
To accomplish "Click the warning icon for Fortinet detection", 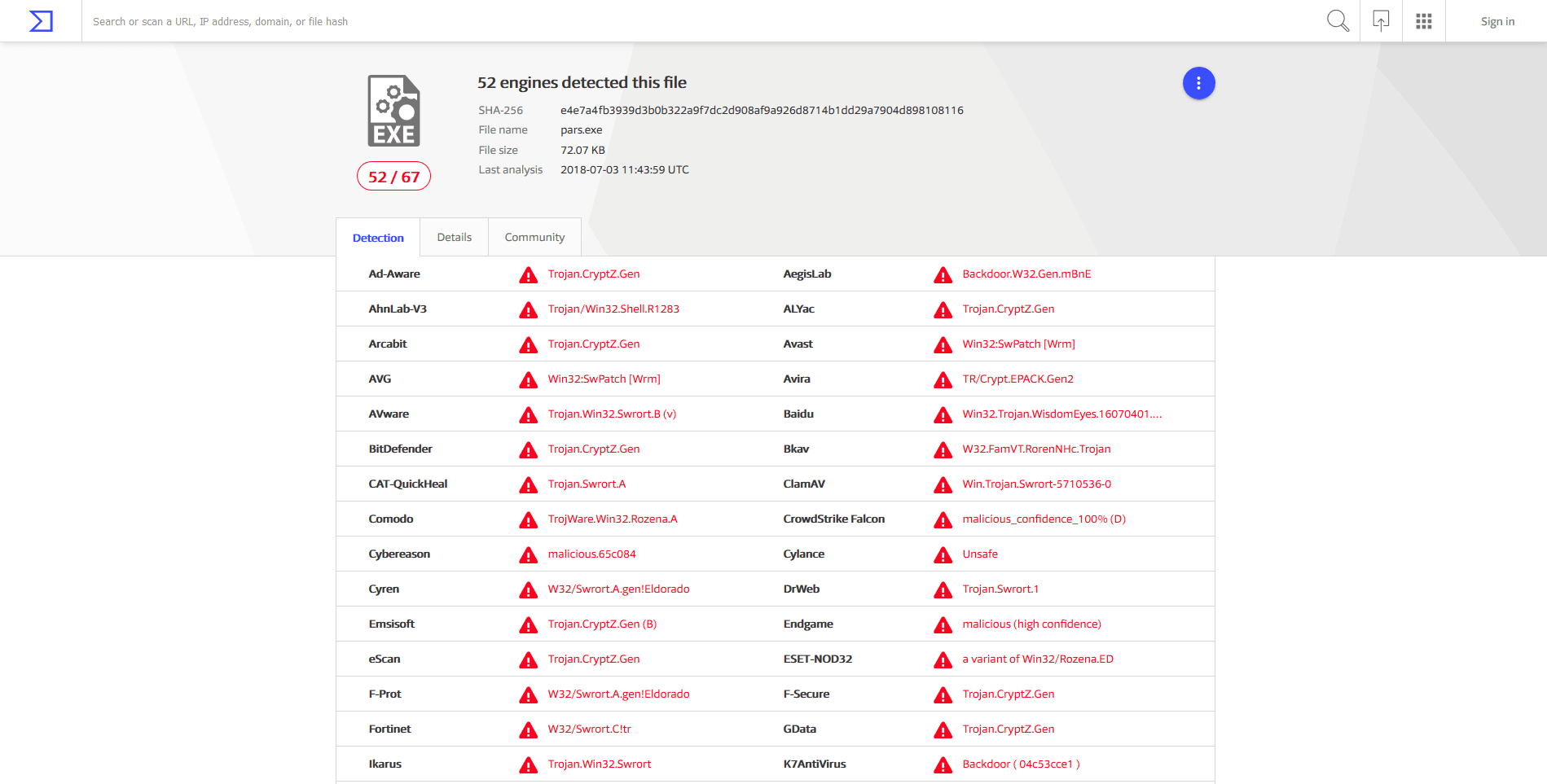I will [529, 730].
